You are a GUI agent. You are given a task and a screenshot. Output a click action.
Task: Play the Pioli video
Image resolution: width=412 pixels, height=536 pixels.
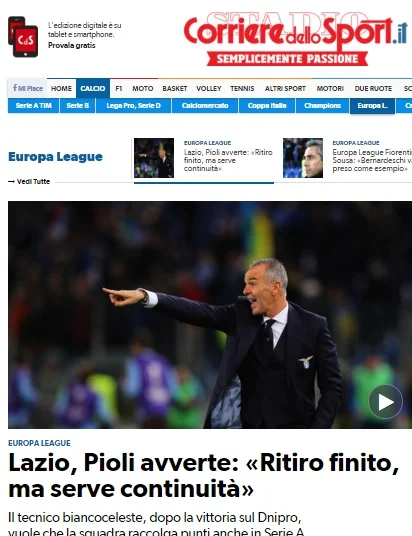click(x=386, y=402)
